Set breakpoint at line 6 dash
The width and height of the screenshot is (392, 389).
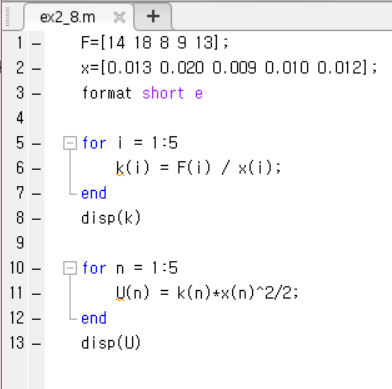[37, 169]
